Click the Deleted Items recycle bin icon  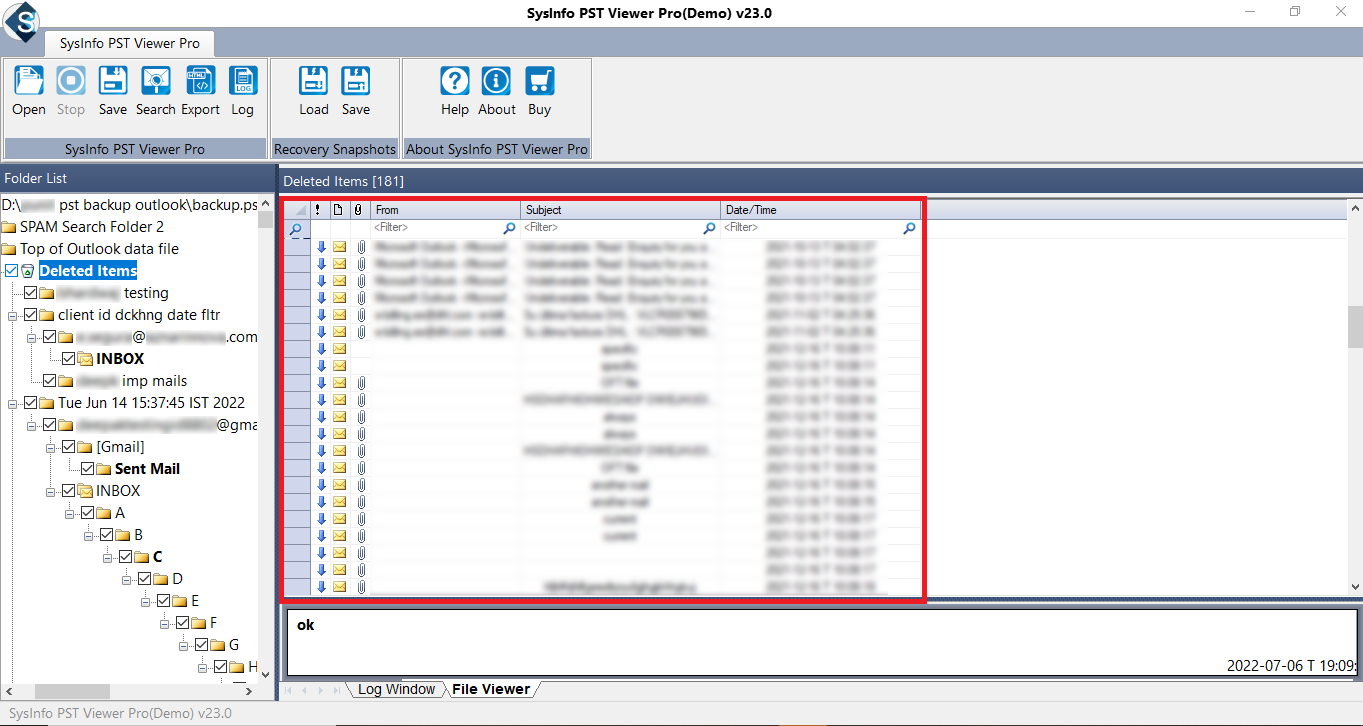pyautogui.click(x=28, y=271)
